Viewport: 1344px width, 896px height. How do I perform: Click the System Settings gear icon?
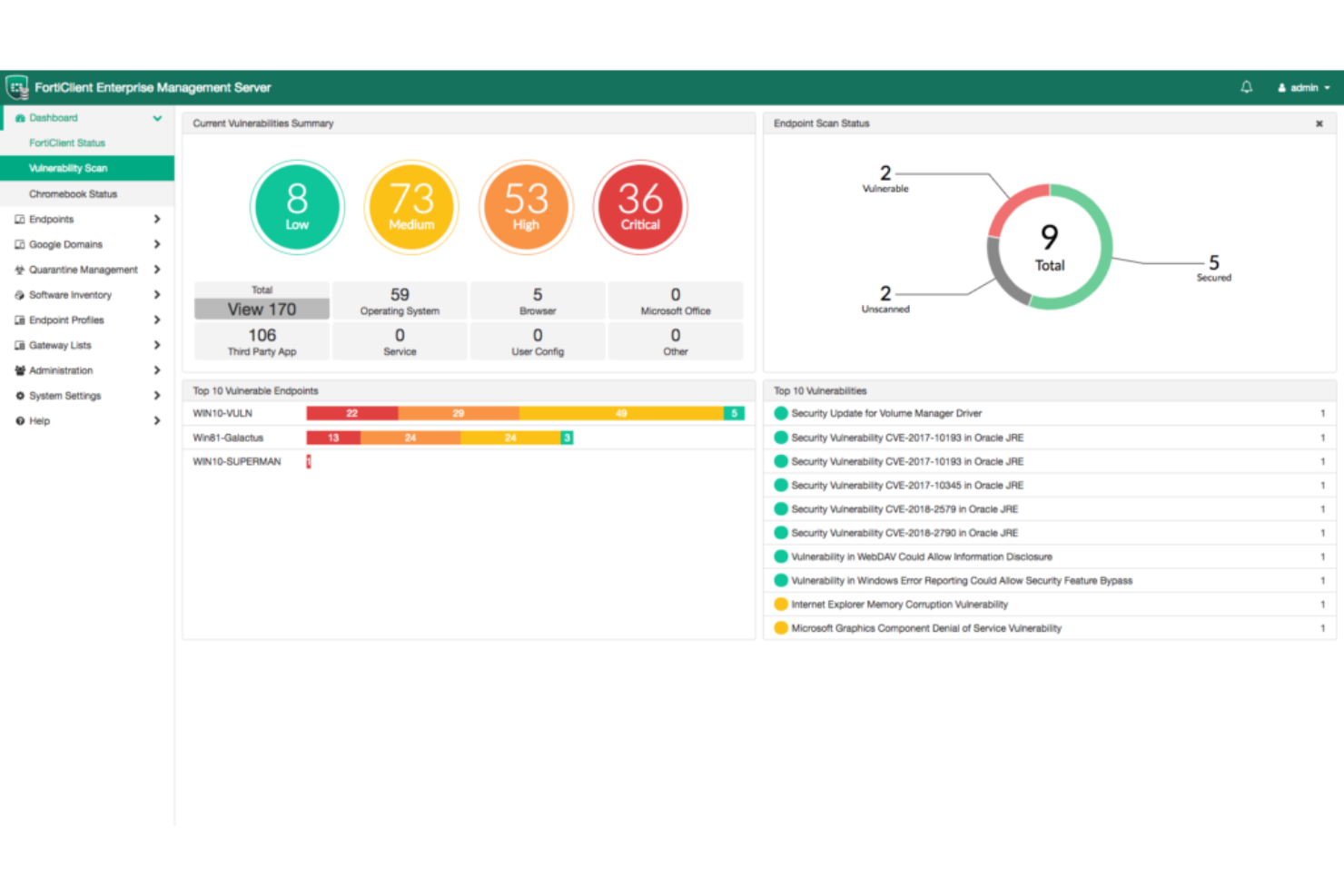tap(20, 396)
